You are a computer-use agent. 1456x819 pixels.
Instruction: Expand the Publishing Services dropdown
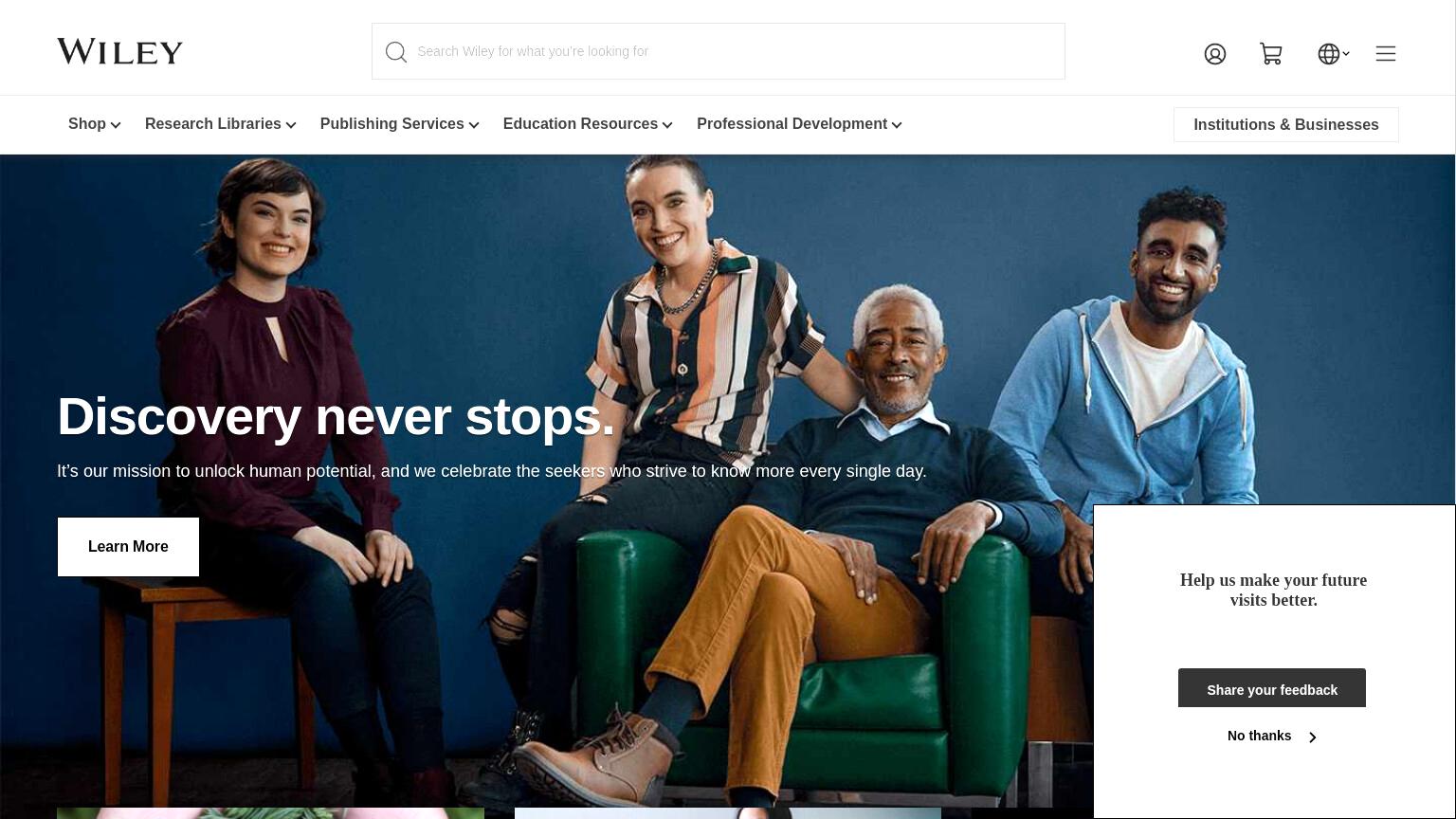coord(400,124)
